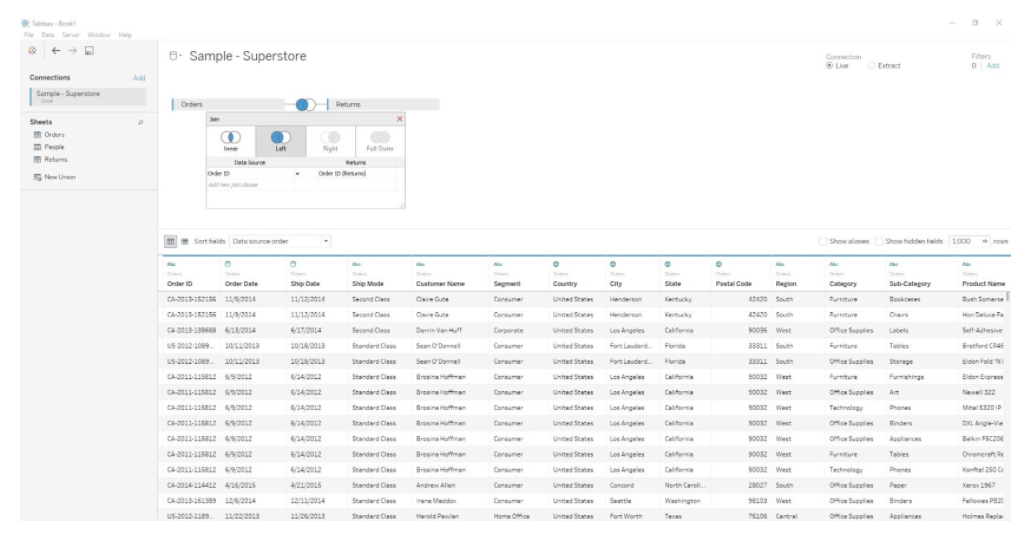Click the Returns table on the canvas
The width and height of the screenshot is (1024, 541).
(383, 105)
